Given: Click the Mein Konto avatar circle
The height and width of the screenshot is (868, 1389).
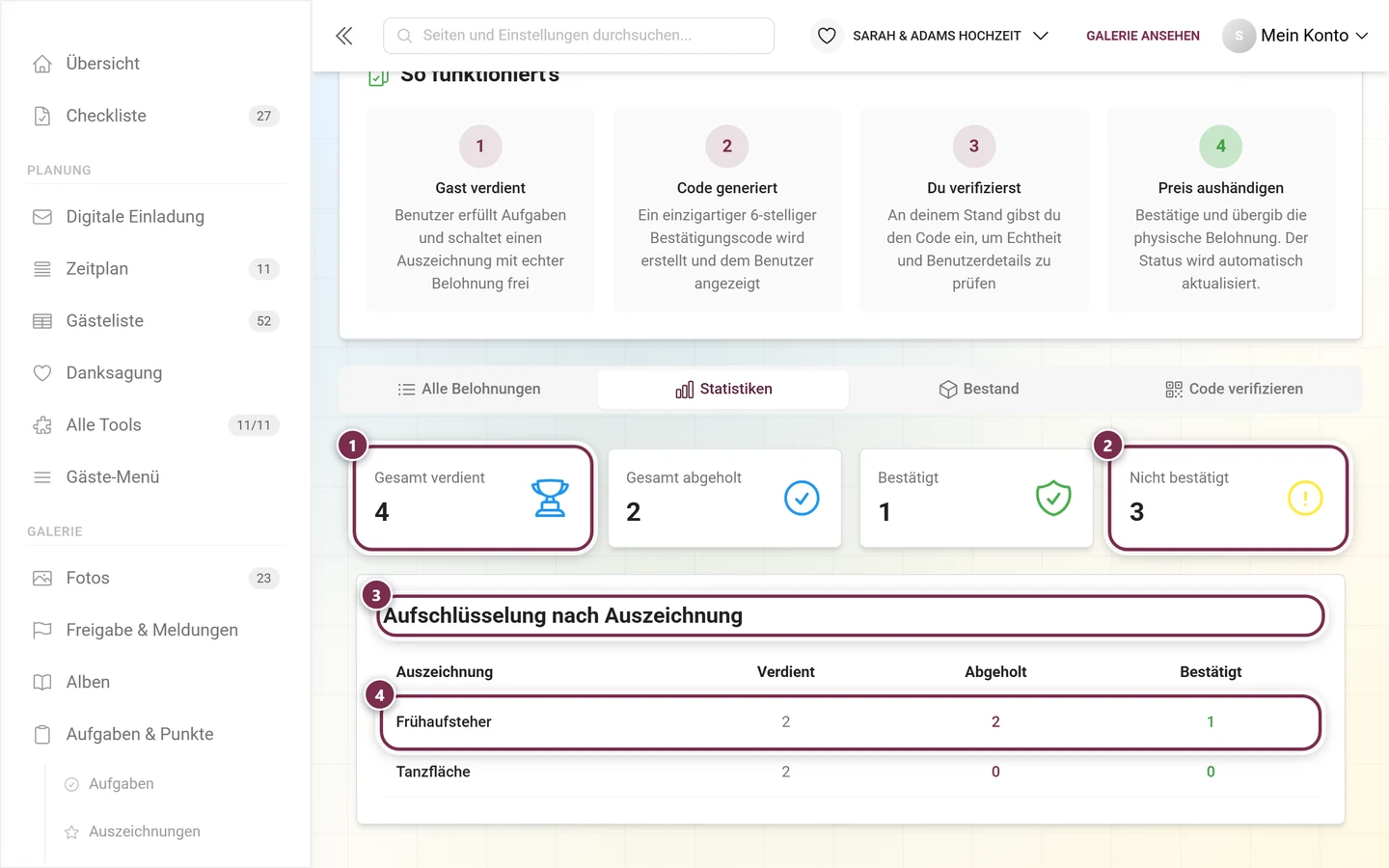Looking at the screenshot, I should (1239, 36).
